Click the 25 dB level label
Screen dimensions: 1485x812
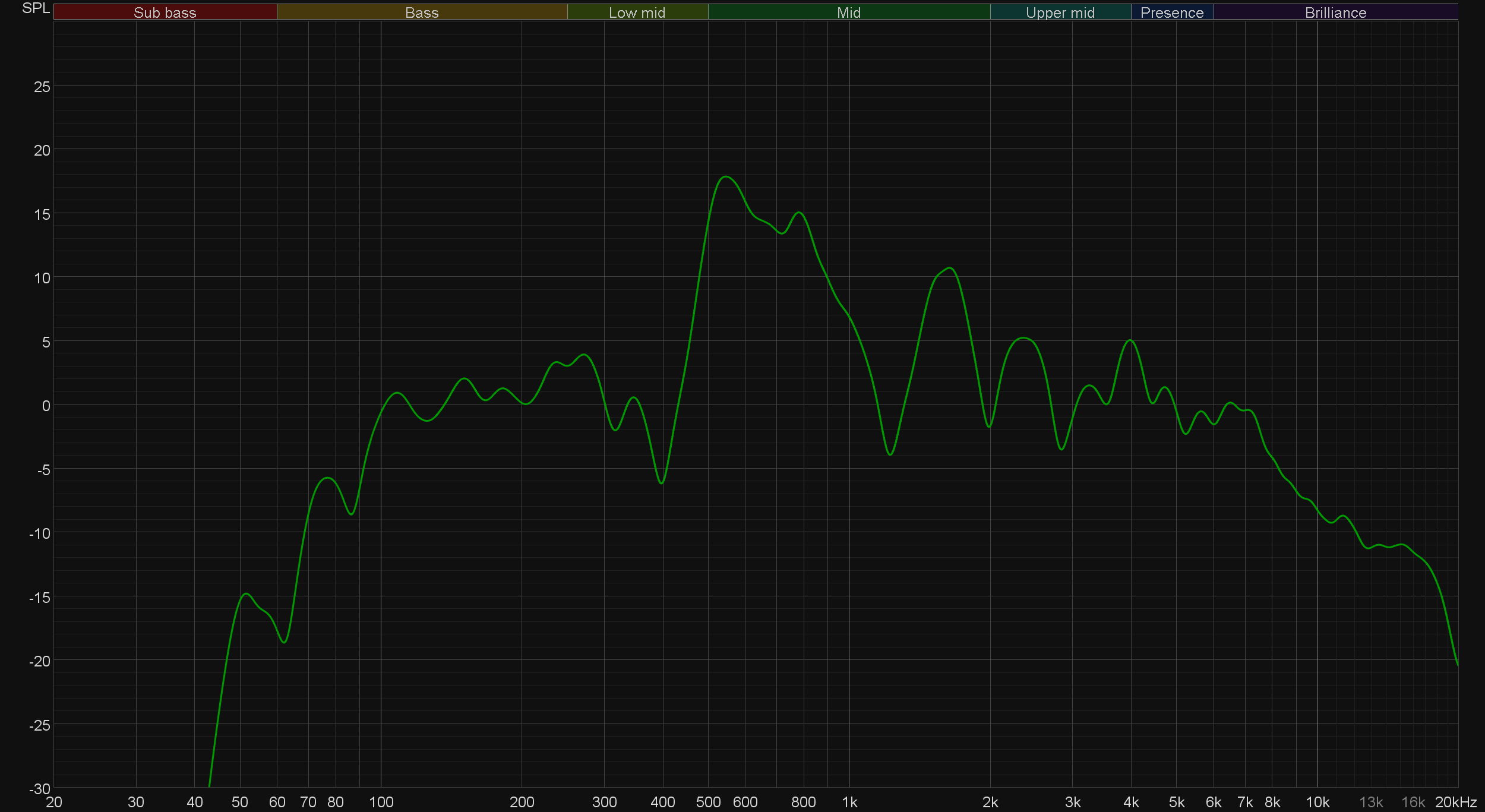tap(42, 87)
